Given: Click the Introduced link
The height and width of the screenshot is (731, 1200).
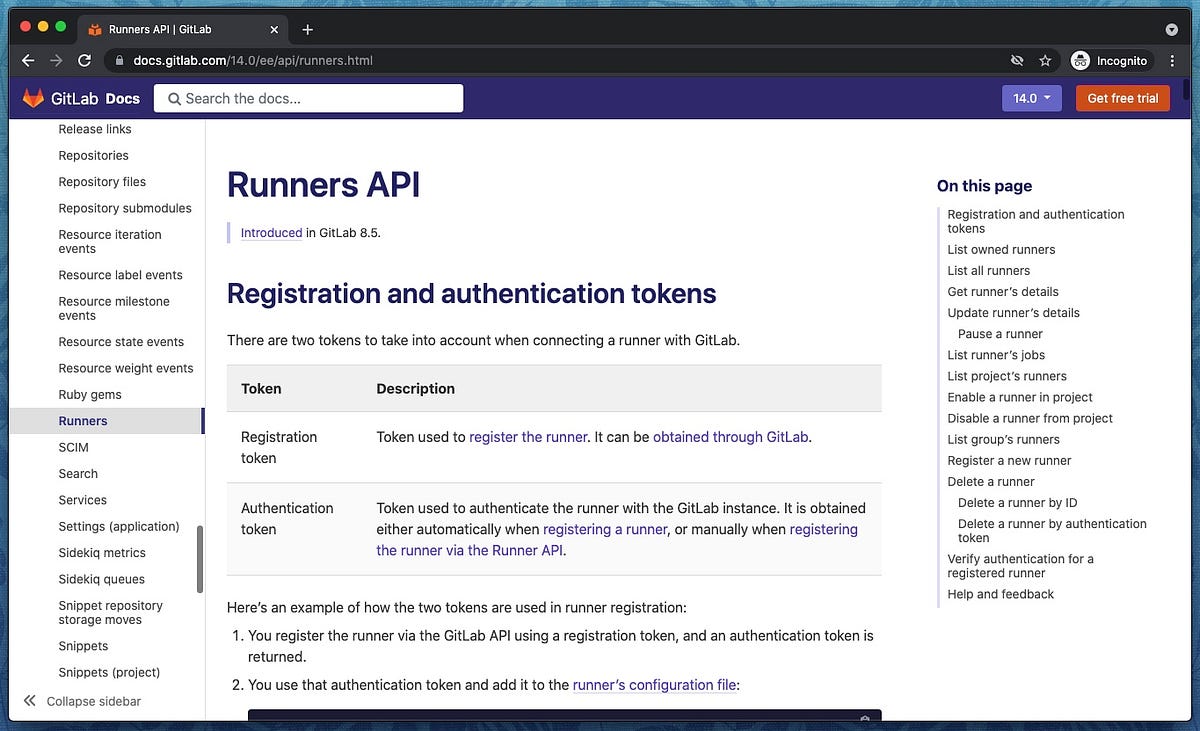Looking at the screenshot, I should pos(271,233).
